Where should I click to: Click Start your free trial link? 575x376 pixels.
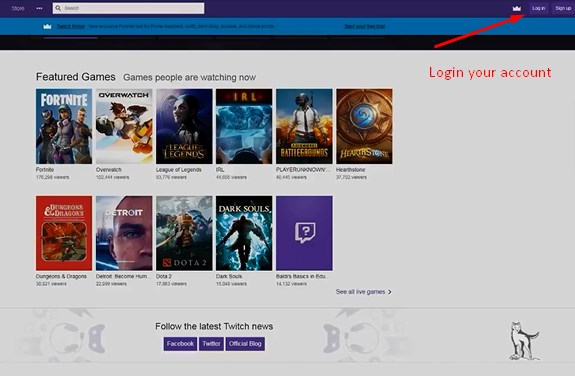[x=365, y=26]
